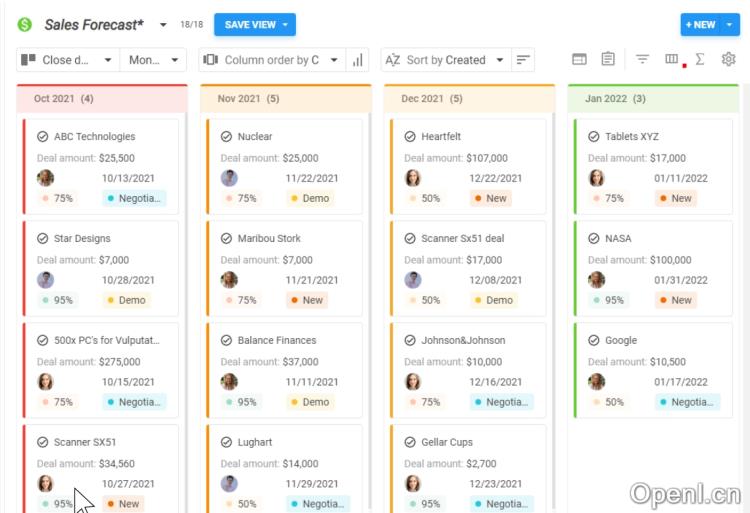
Task: Open the filter lines icon
Action: 643,60
